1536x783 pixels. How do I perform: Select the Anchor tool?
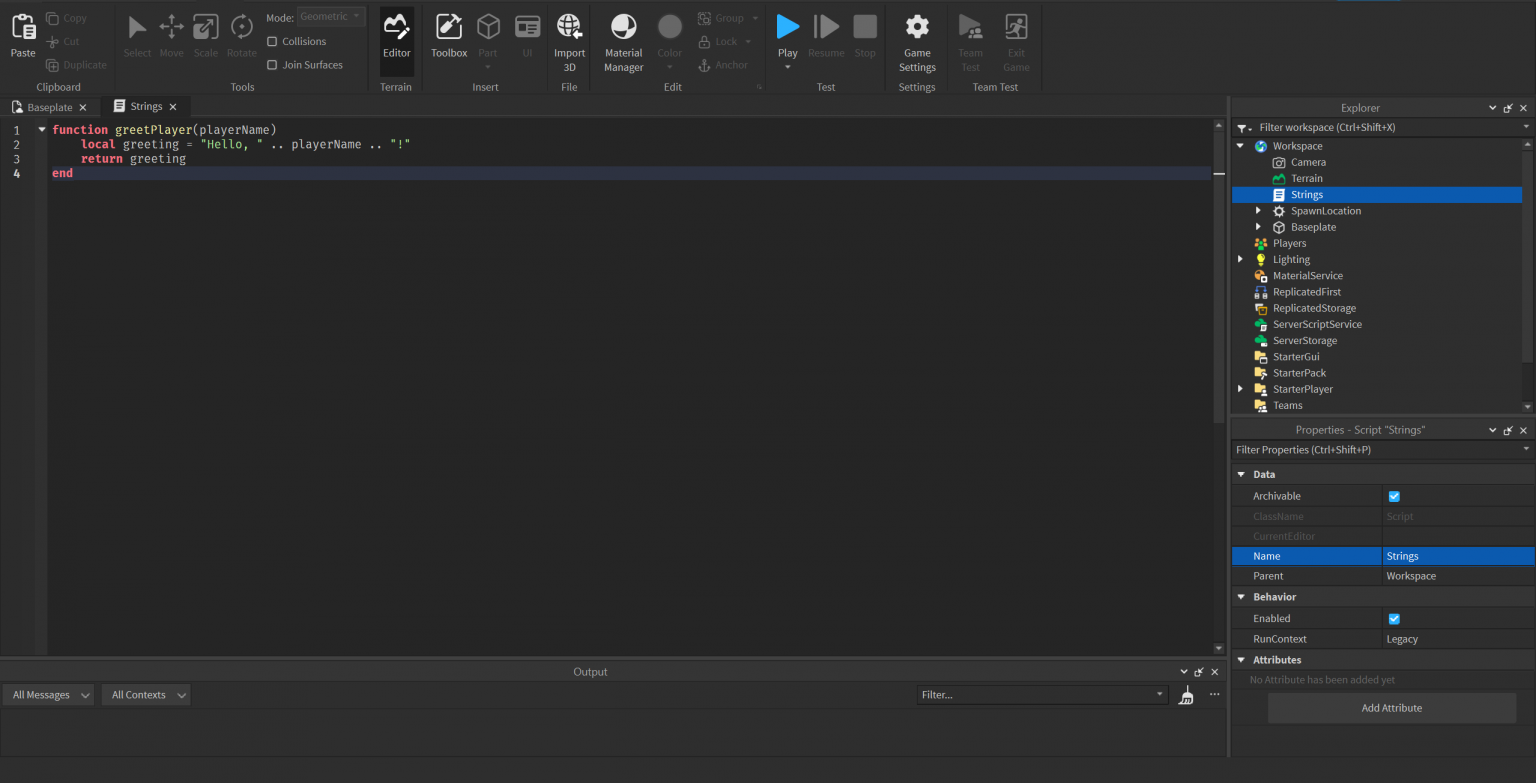tap(725, 64)
